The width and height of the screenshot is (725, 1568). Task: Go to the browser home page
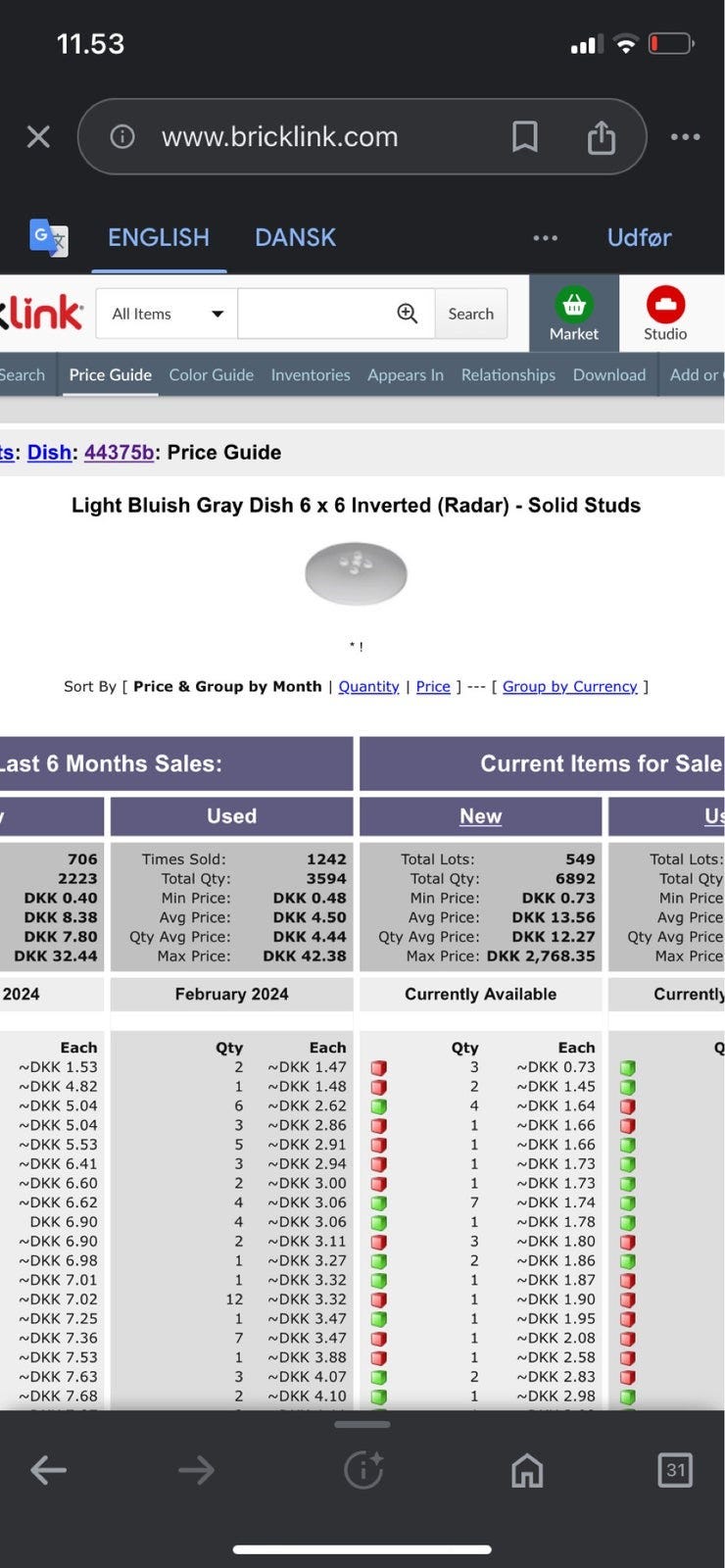pos(527,1469)
